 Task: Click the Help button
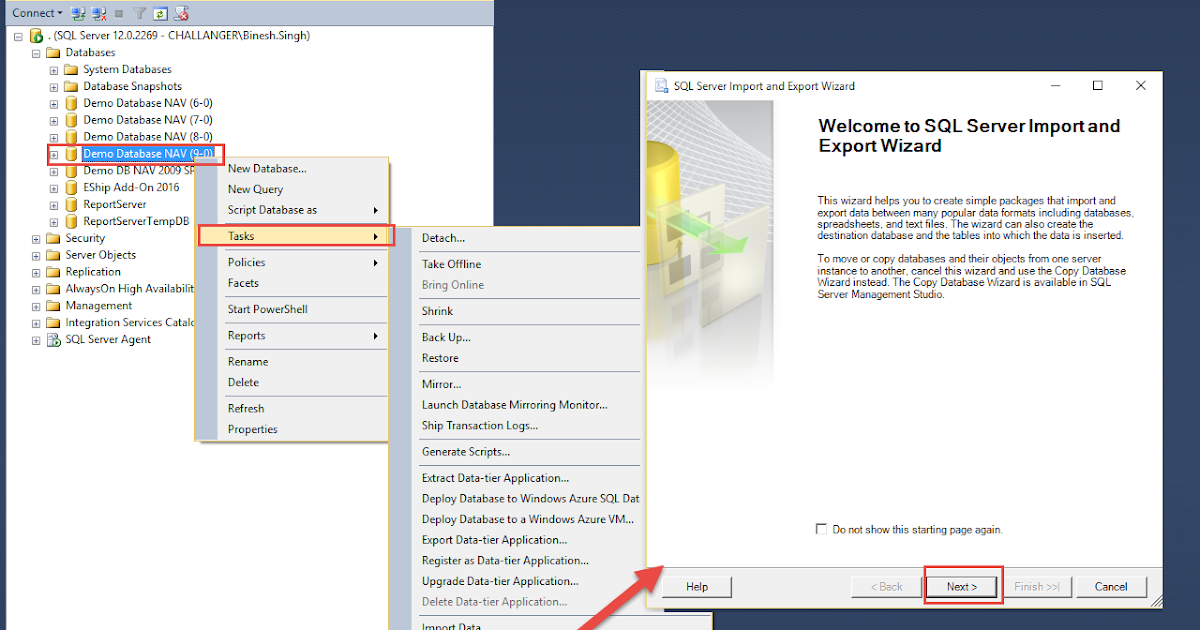coord(696,586)
